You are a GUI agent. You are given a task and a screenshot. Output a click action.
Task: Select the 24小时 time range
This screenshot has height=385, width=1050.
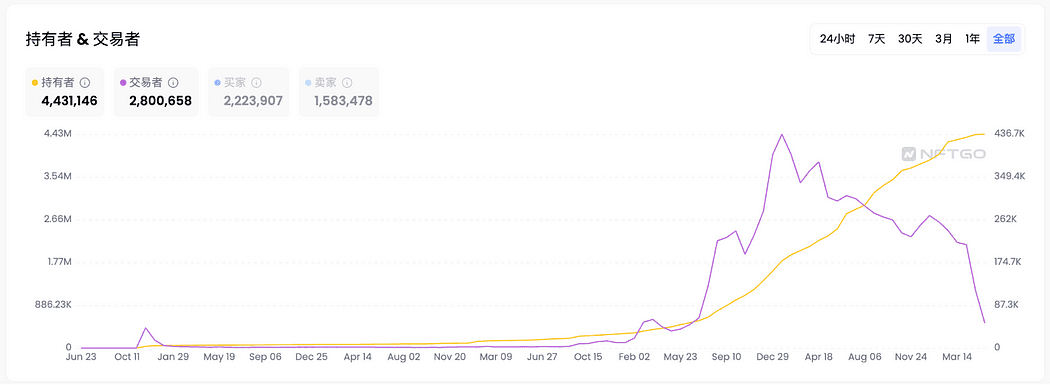point(837,39)
